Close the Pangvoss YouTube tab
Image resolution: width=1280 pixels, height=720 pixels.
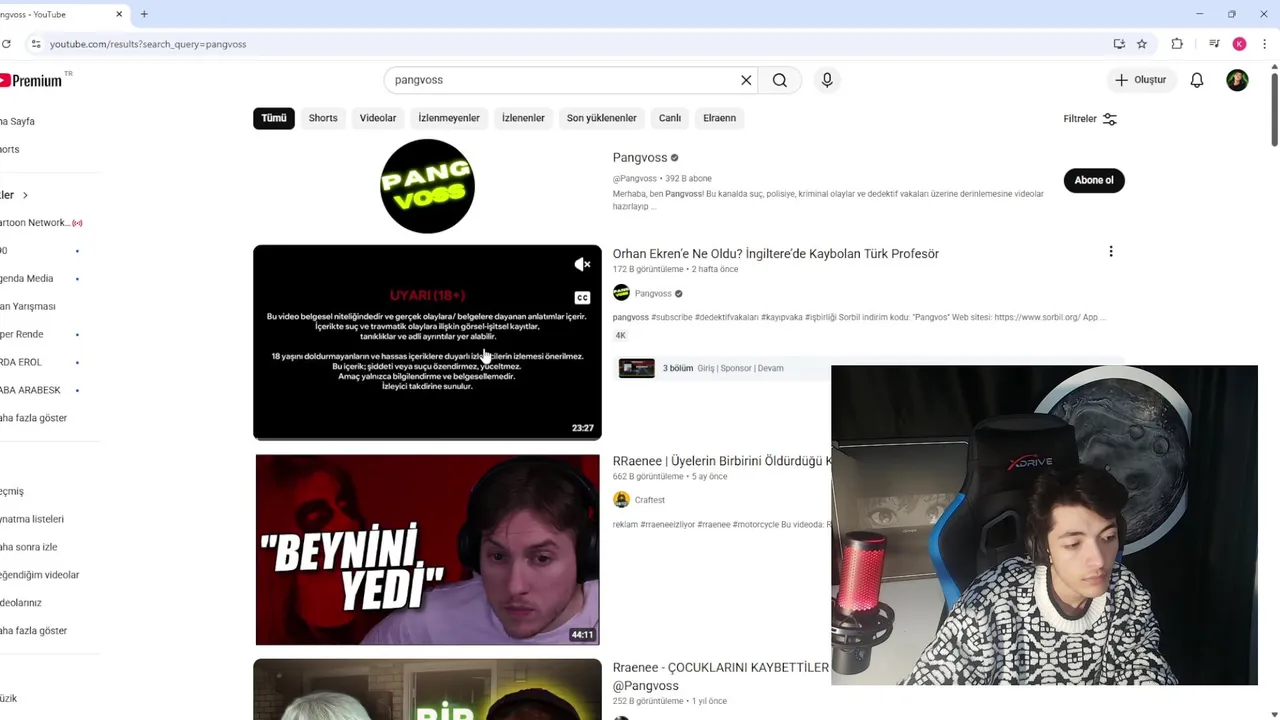click(x=119, y=14)
